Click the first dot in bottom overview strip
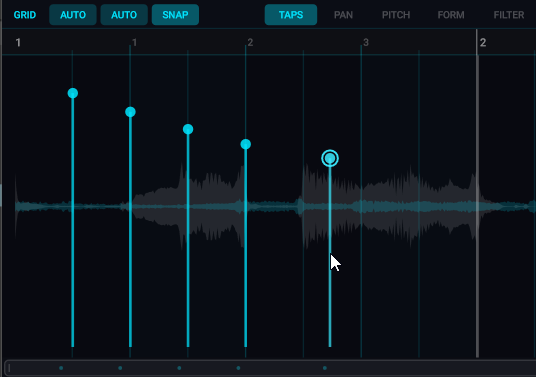Viewport: 536px width, 377px height. tap(61, 368)
